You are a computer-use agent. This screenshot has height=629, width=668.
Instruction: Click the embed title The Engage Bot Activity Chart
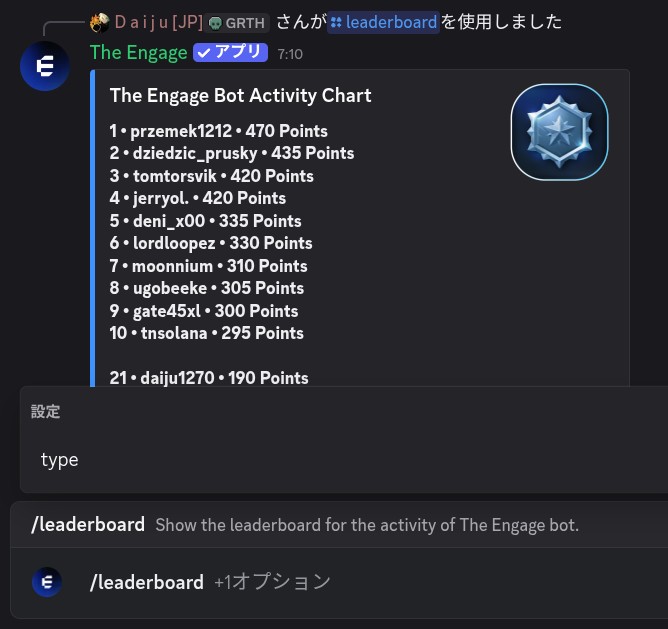(240, 96)
